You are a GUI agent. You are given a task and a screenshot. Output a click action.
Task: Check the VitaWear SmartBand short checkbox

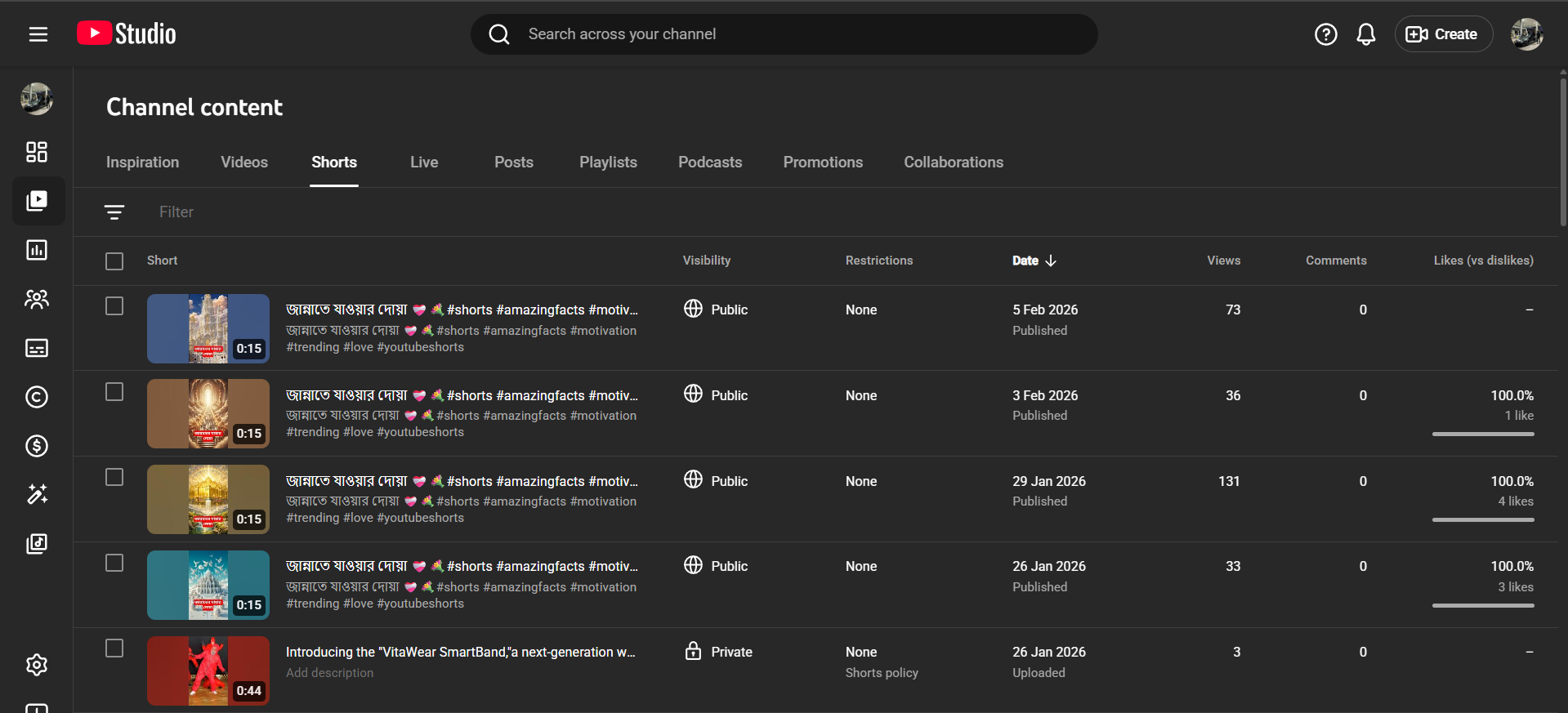(x=114, y=648)
